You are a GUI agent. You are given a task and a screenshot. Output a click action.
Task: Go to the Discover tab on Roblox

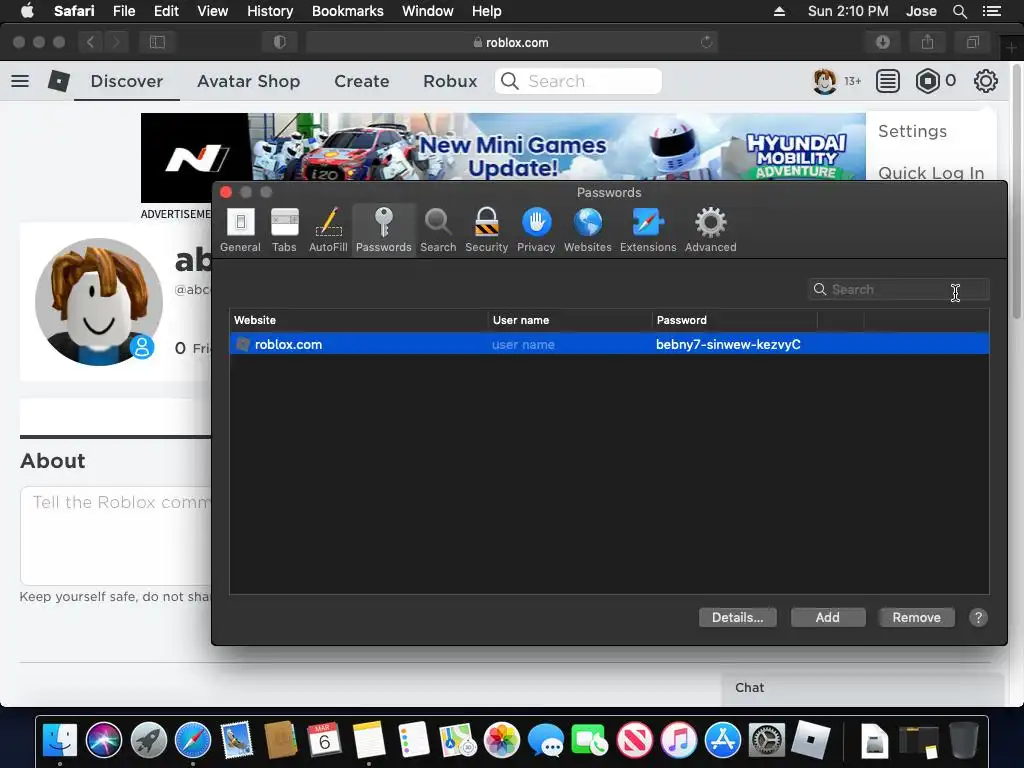coord(127,81)
